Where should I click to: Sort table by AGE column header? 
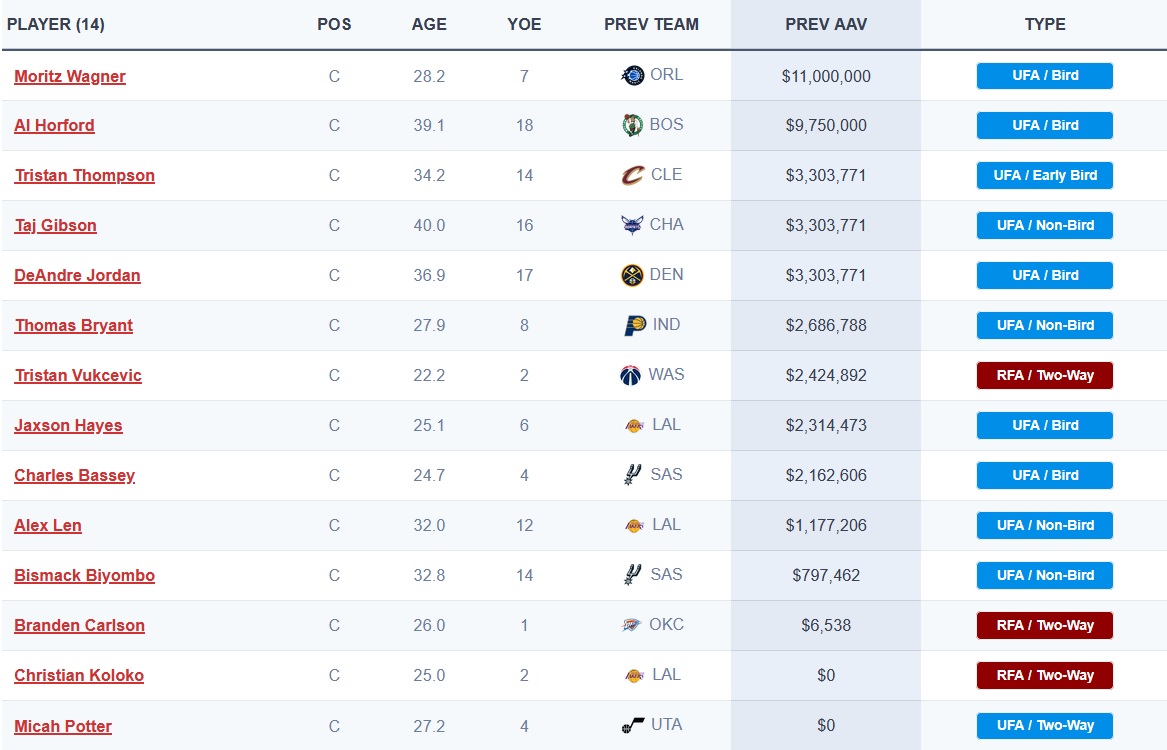tap(429, 25)
